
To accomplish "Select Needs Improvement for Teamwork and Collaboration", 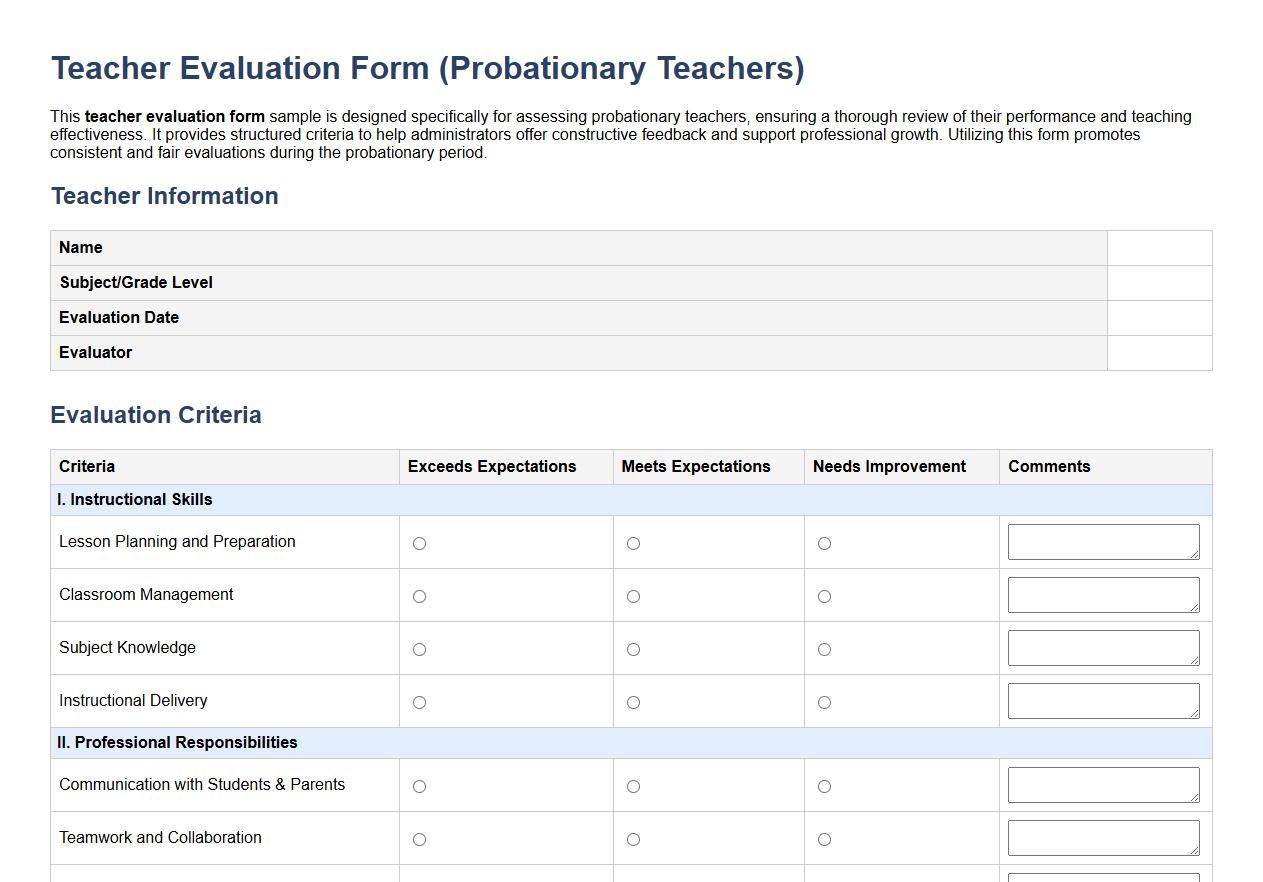I will pos(823,839).
